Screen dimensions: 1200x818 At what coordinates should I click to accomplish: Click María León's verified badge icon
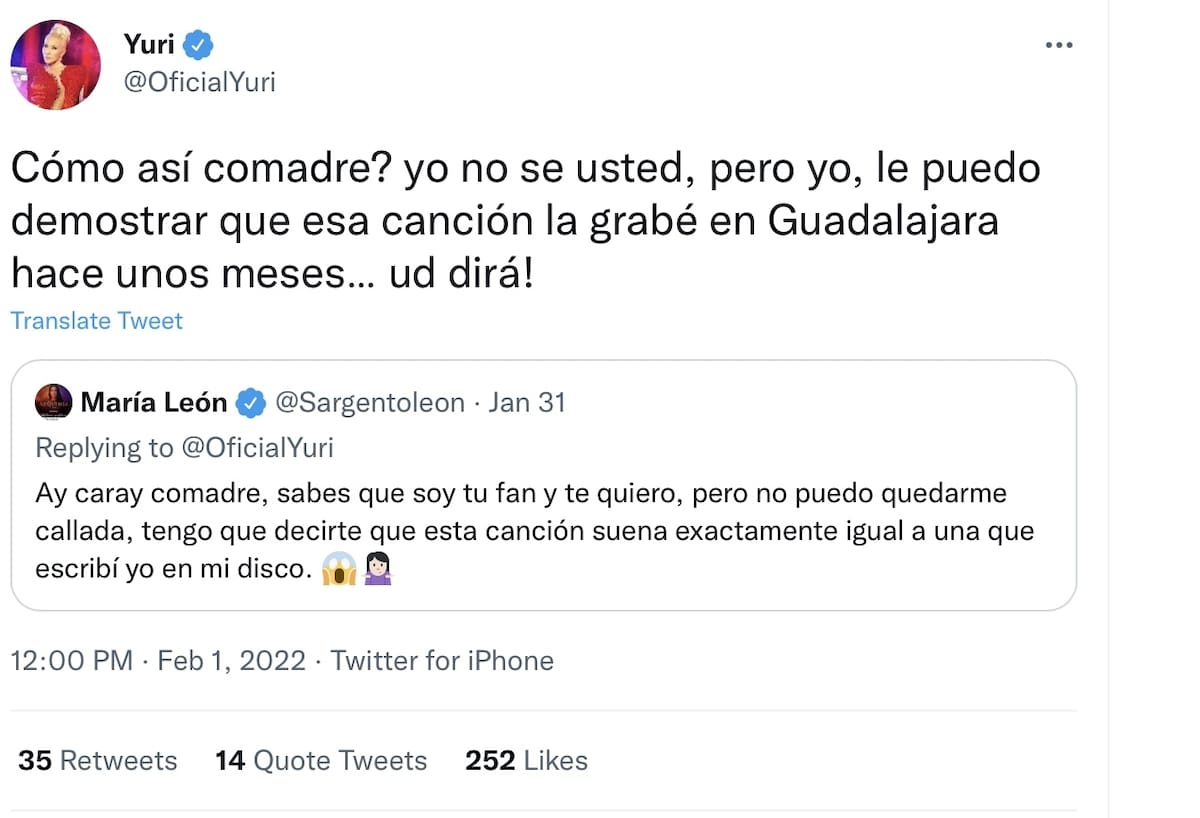tap(250, 403)
